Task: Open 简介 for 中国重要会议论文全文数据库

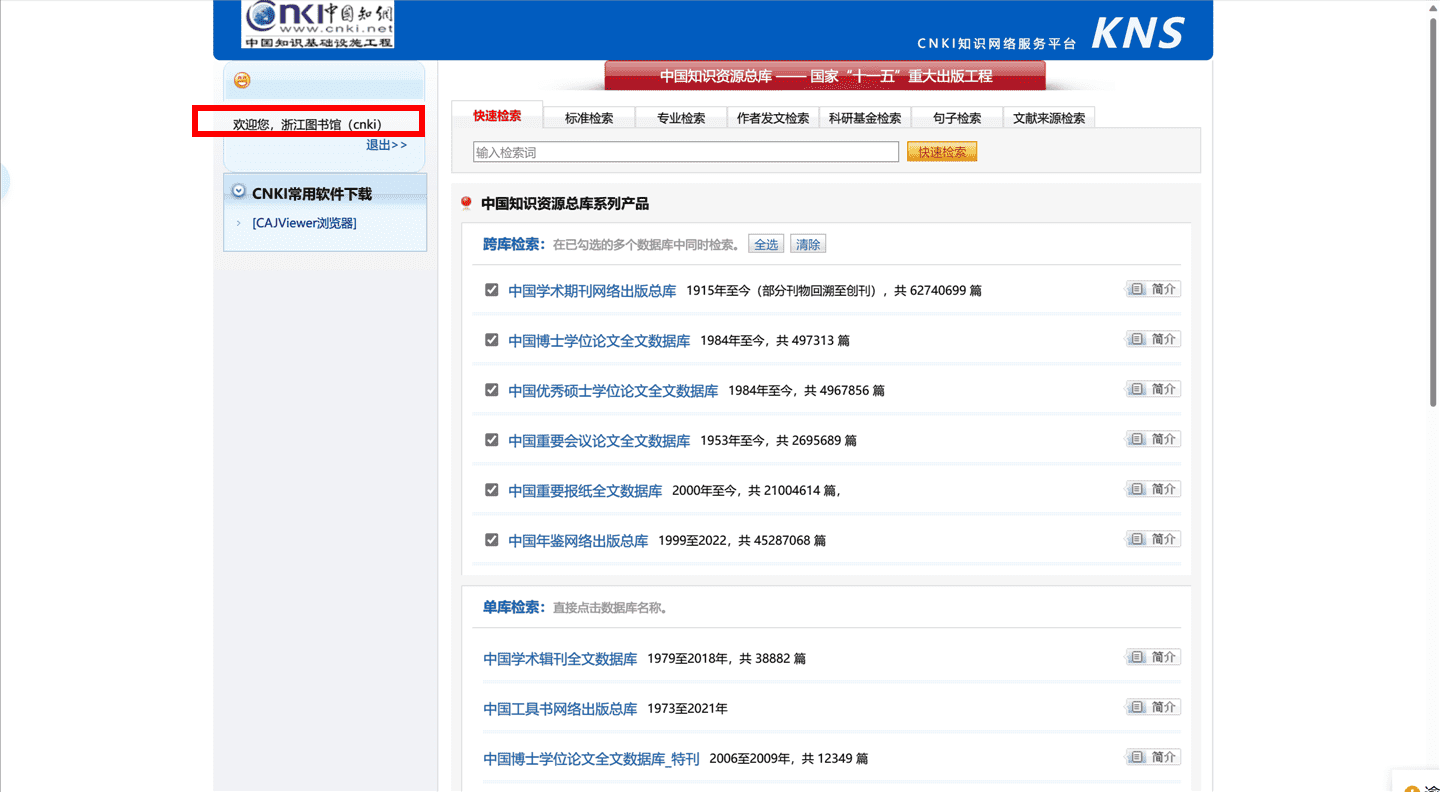Action: [x=1153, y=439]
